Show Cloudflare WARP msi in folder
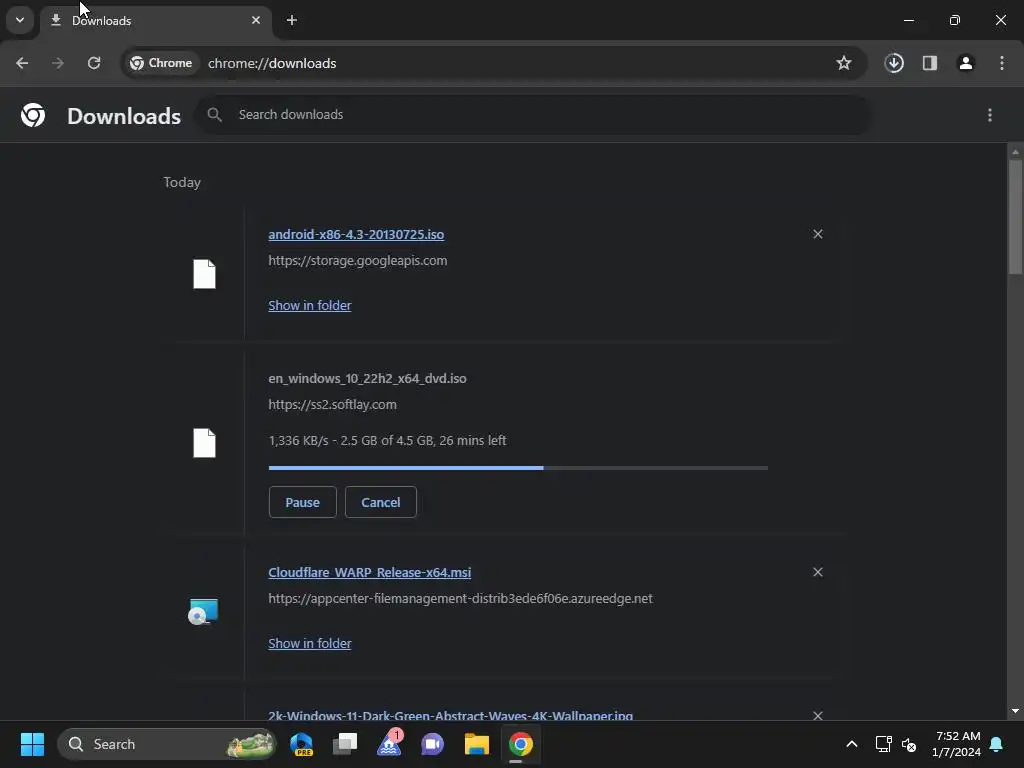1024x768 pixels. pos(310,644)
